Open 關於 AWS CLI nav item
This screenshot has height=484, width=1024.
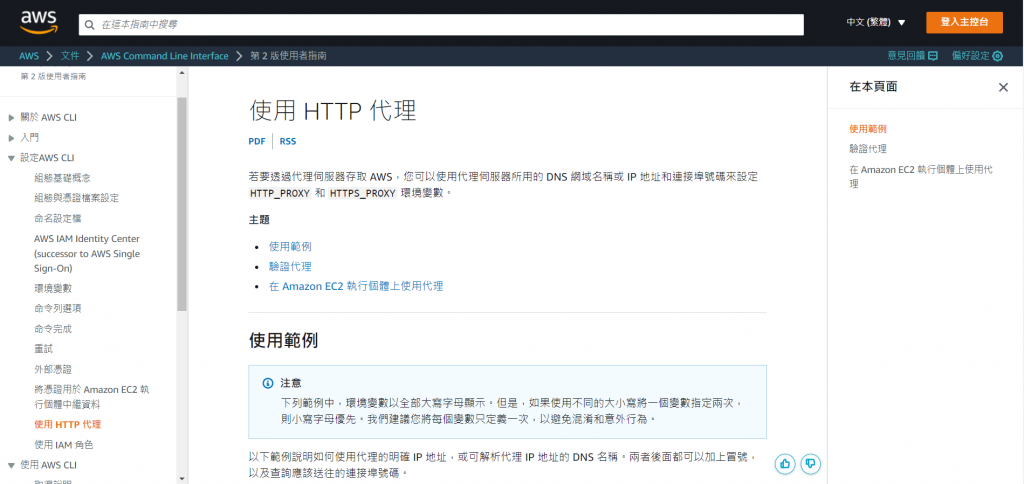pos(48,118)
